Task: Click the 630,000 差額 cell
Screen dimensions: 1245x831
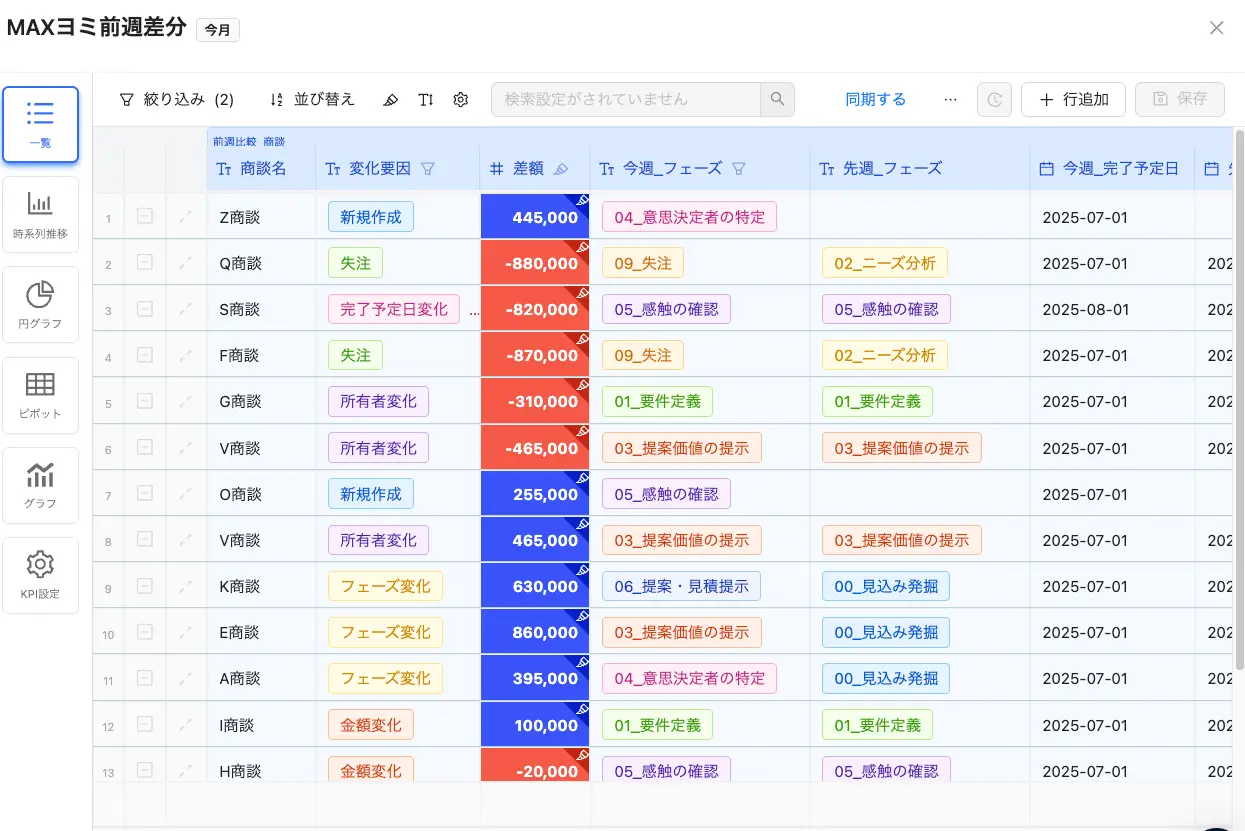Action: coord(535,585)
